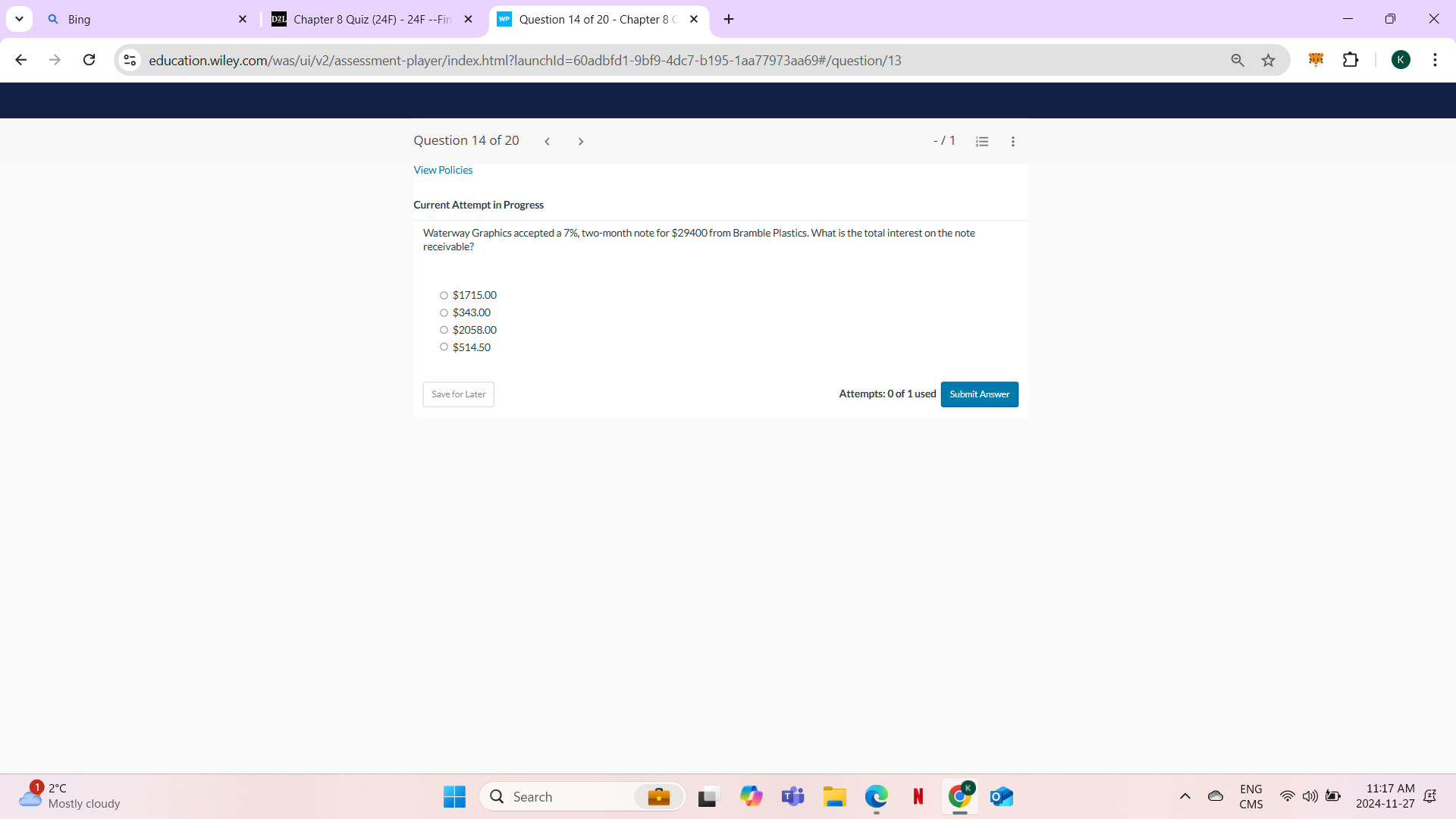
Task: Expand hidden icons in system tray
Action: (1185, 796)
